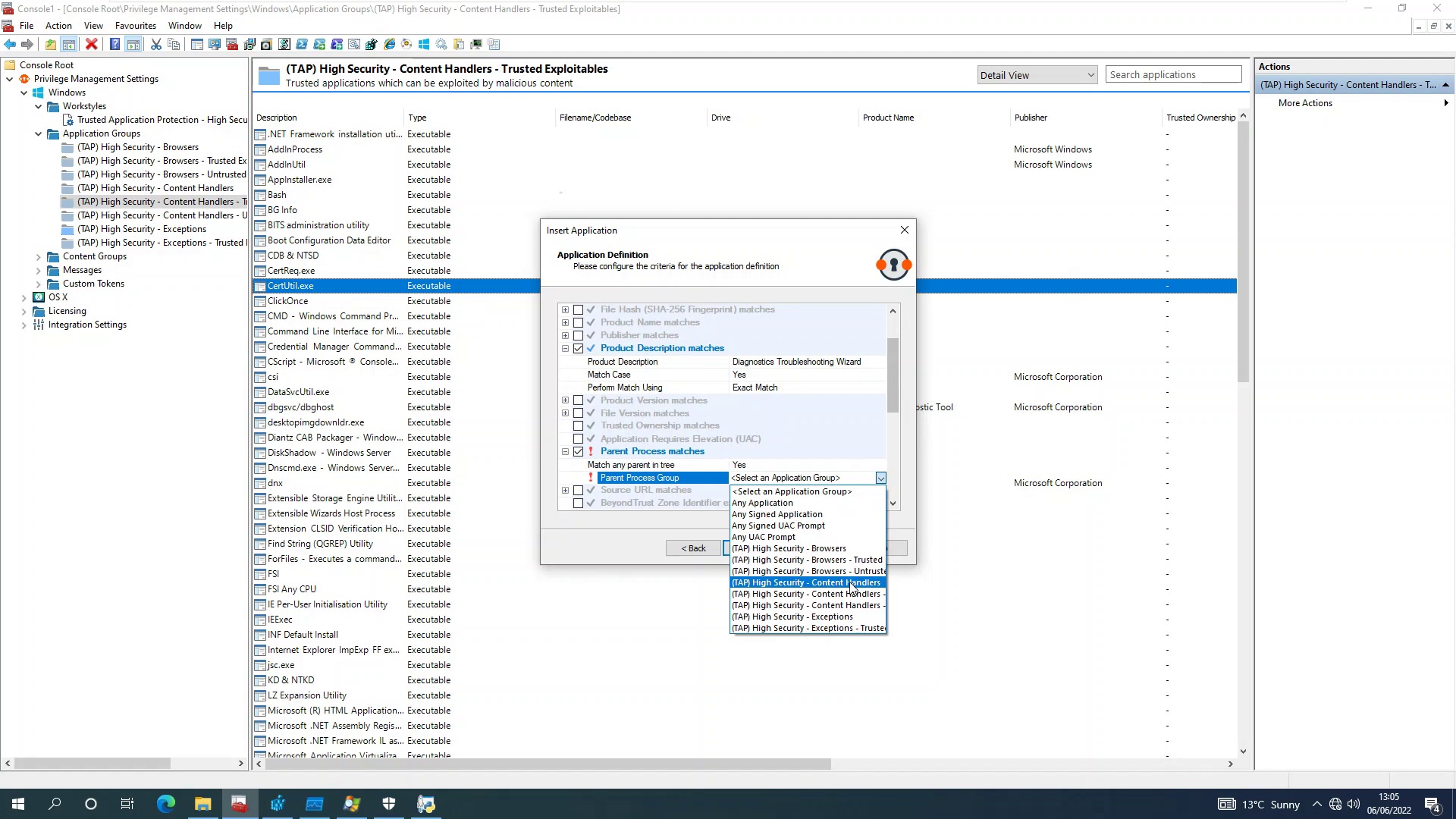Click the Back arrow in toolbar

10,44
